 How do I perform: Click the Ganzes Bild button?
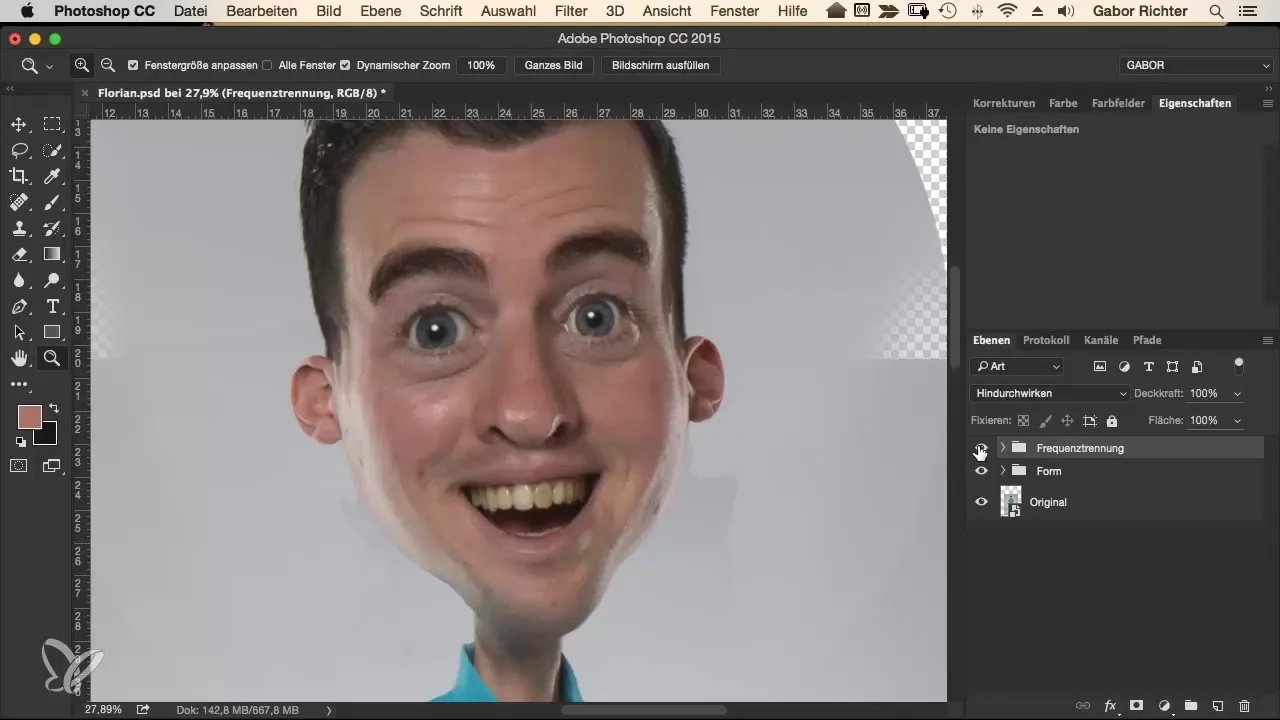pyautogui.click(x=553, y=65)
